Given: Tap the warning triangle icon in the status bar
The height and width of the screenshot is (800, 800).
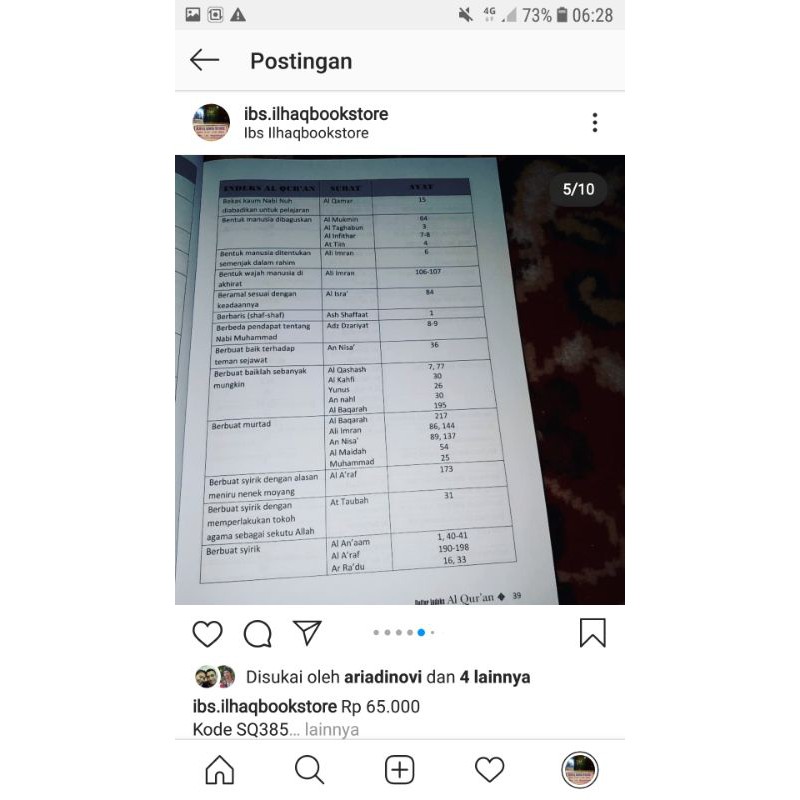Looking at the screenshot, I should click(x=238, y=15).
